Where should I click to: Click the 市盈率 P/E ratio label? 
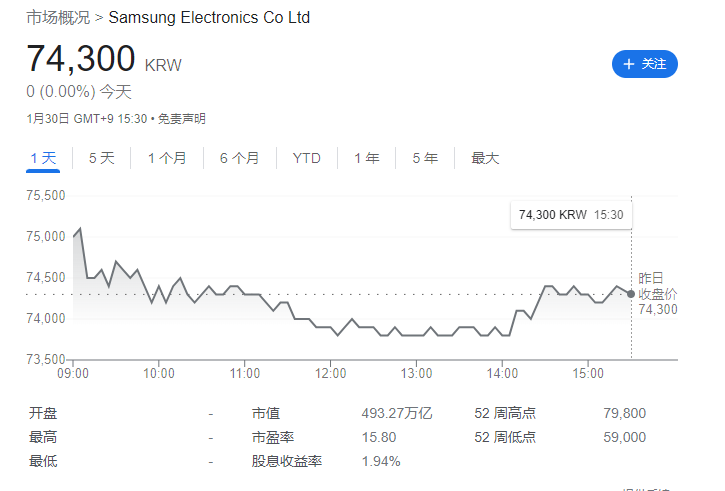pos(271,437)
